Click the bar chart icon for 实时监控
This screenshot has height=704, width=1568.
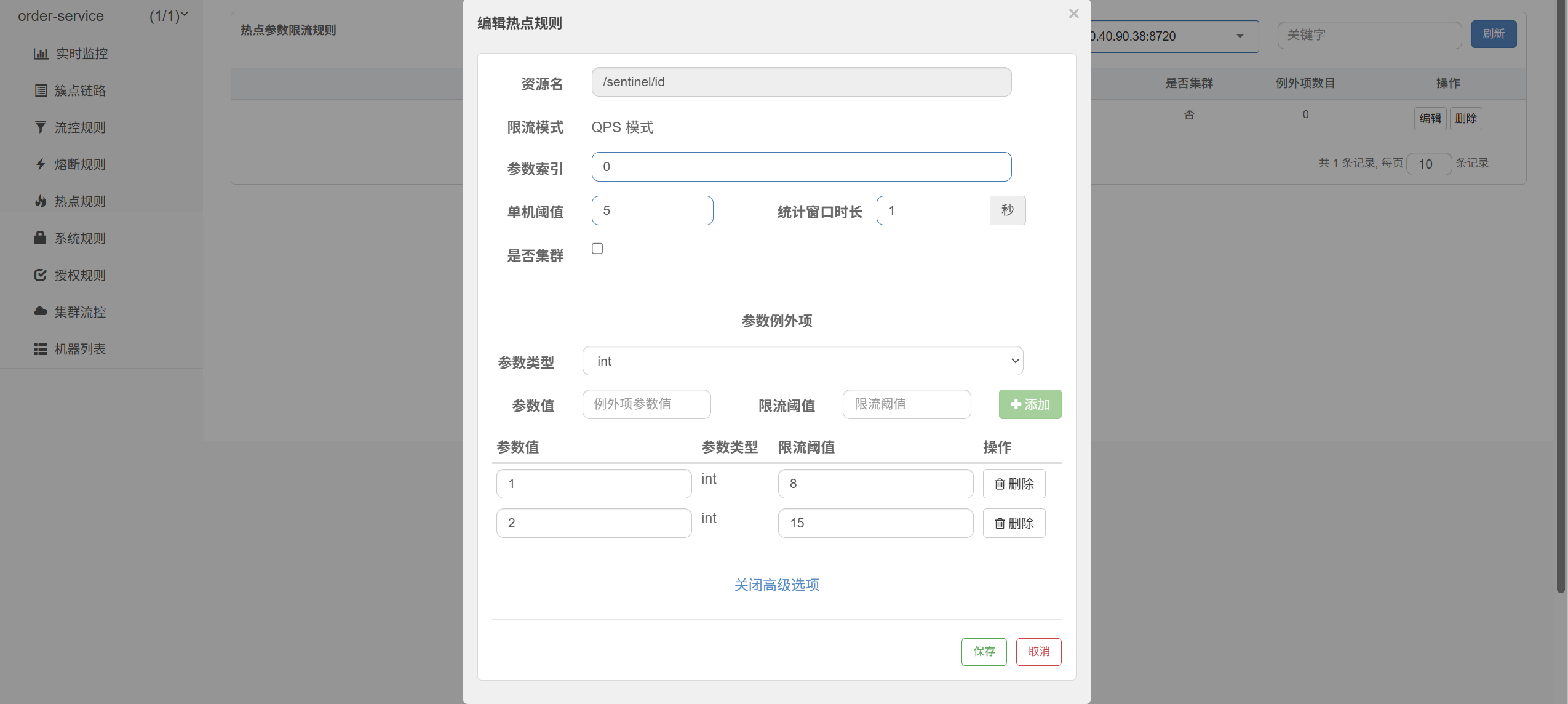[41, 54]
